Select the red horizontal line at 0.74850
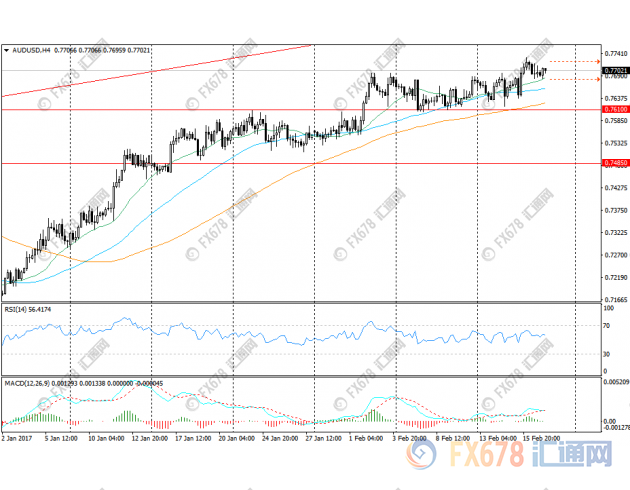The image size is (630, 490). click(300, 162)
